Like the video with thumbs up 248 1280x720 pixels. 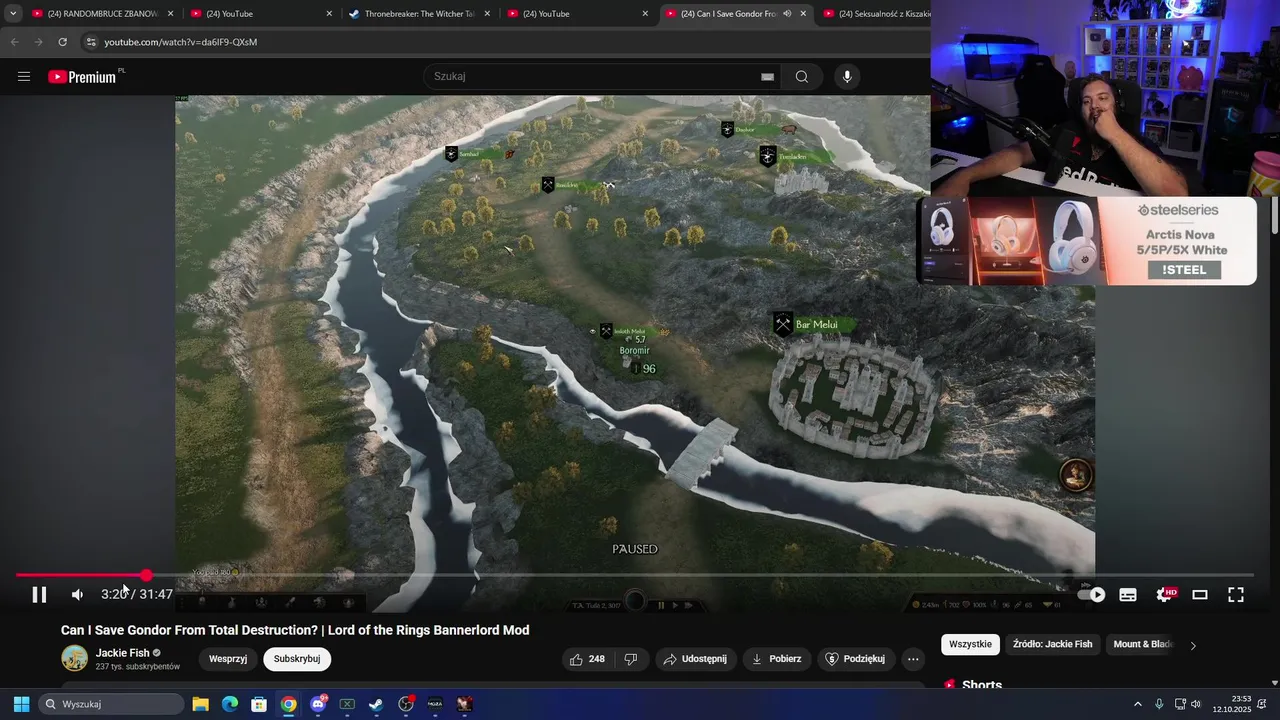tap(587, 659)
